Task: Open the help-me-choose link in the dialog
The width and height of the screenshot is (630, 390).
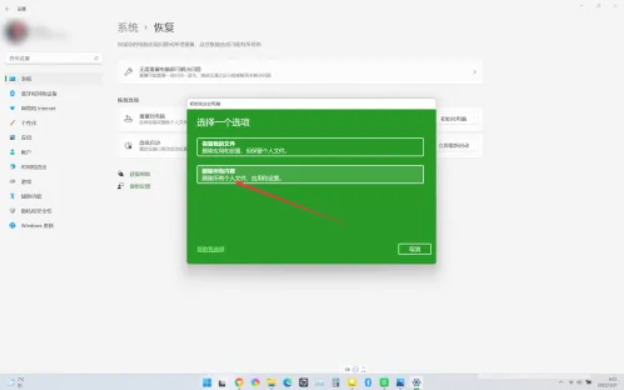Action: coord(211,249)
